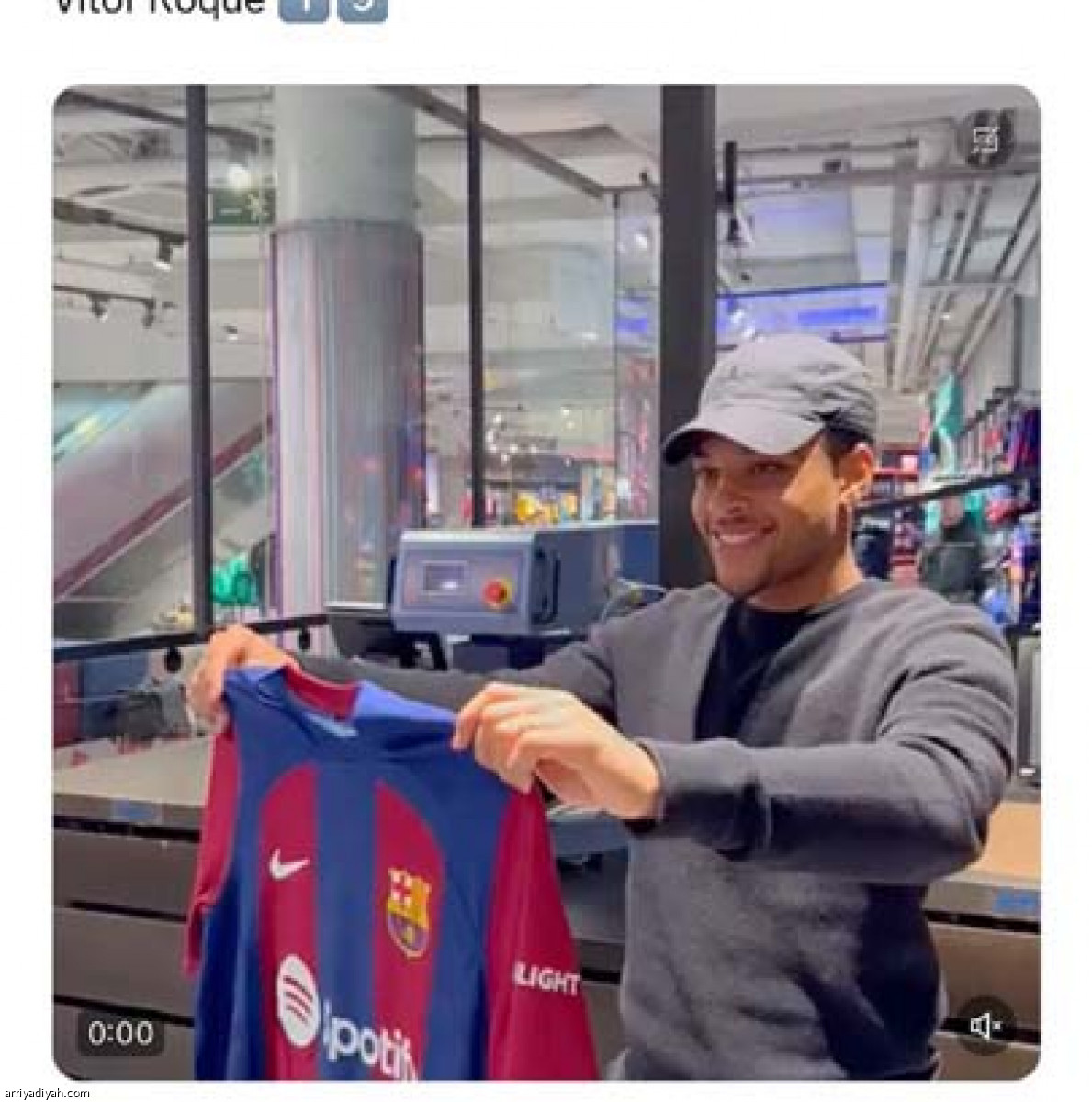Unmute the video using the speaker icon
This screenshot has height=1102, width=1092.
[985, 1026]
